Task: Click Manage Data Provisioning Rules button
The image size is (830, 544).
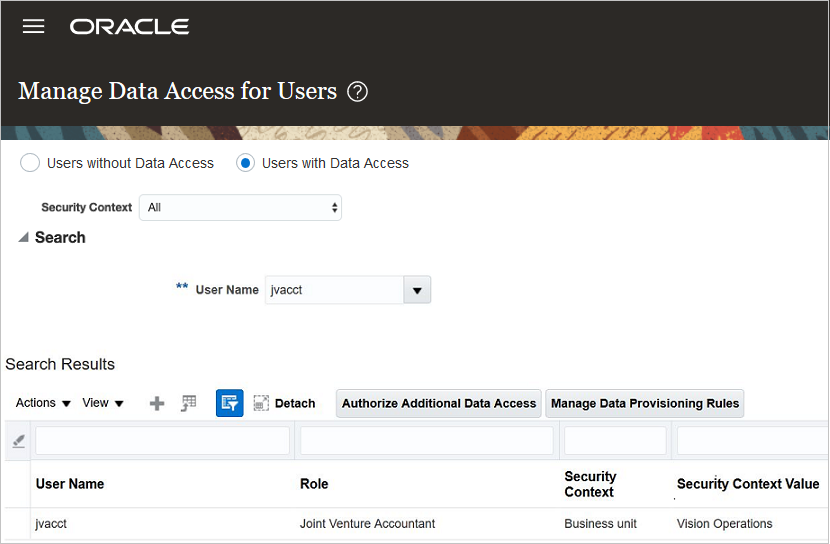Action: coord(645,403)
